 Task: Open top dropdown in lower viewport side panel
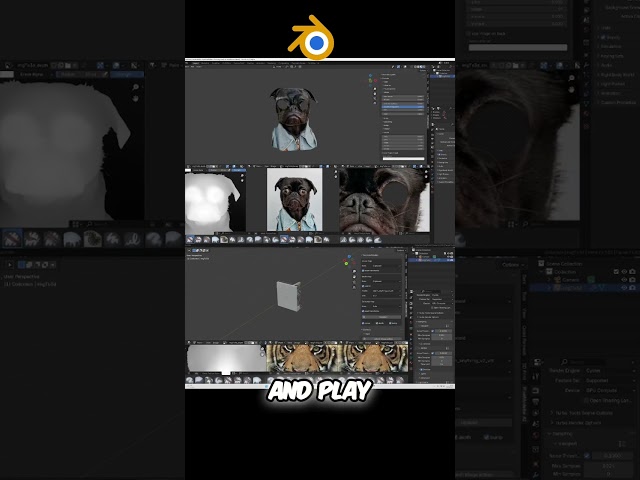click(386, 266)
